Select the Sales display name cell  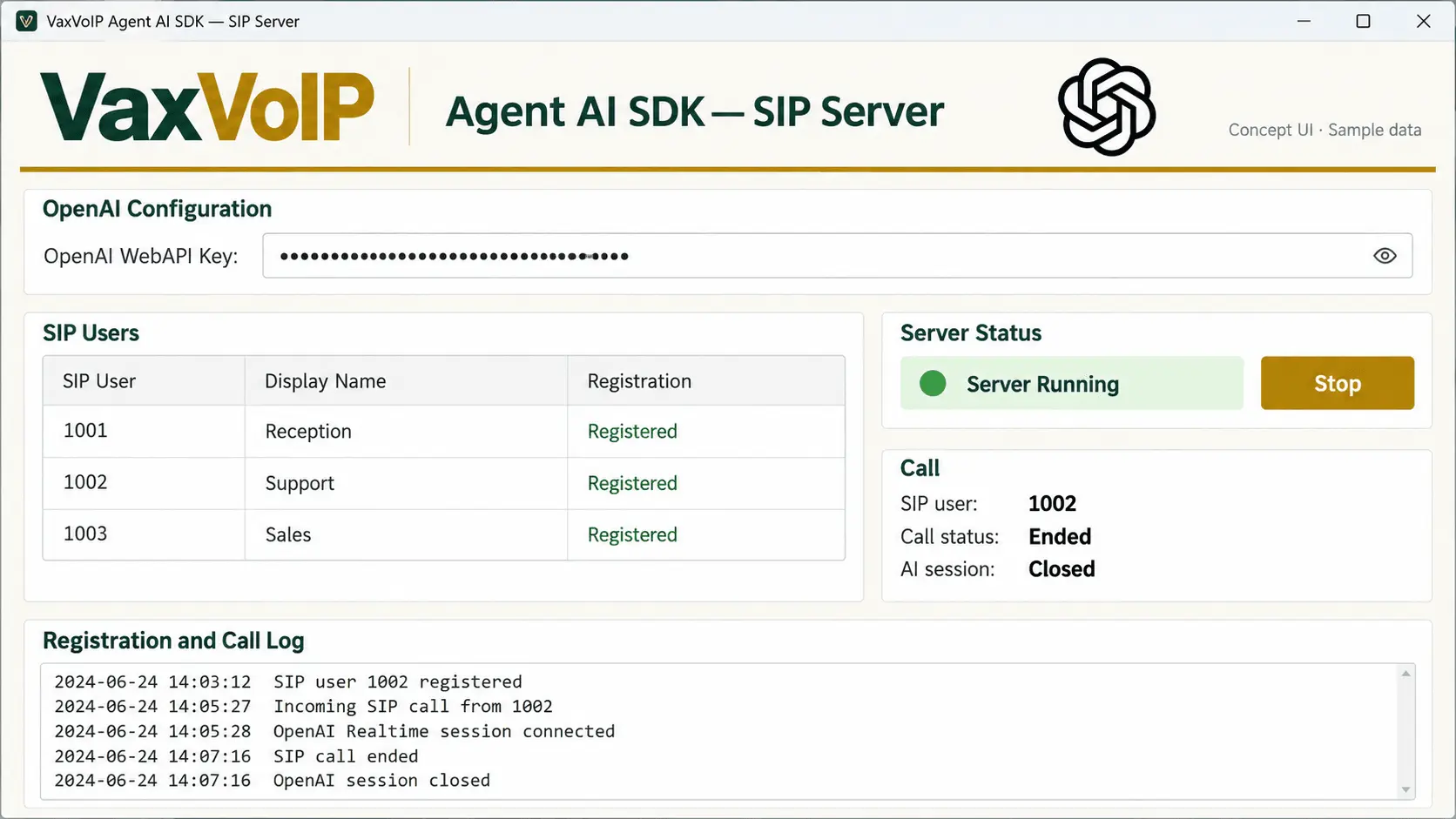coord(406,534)
